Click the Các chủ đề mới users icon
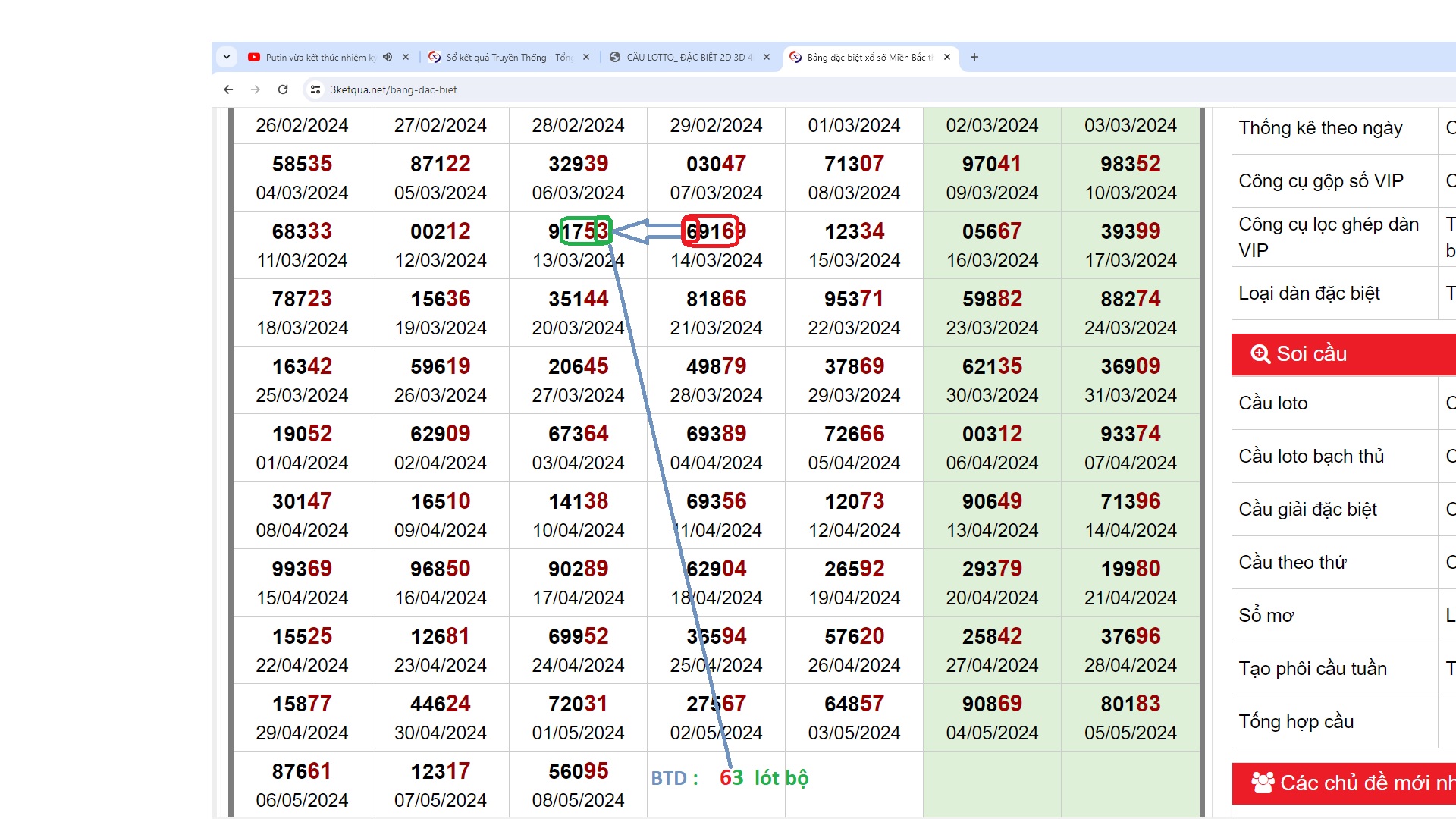 1263,783
